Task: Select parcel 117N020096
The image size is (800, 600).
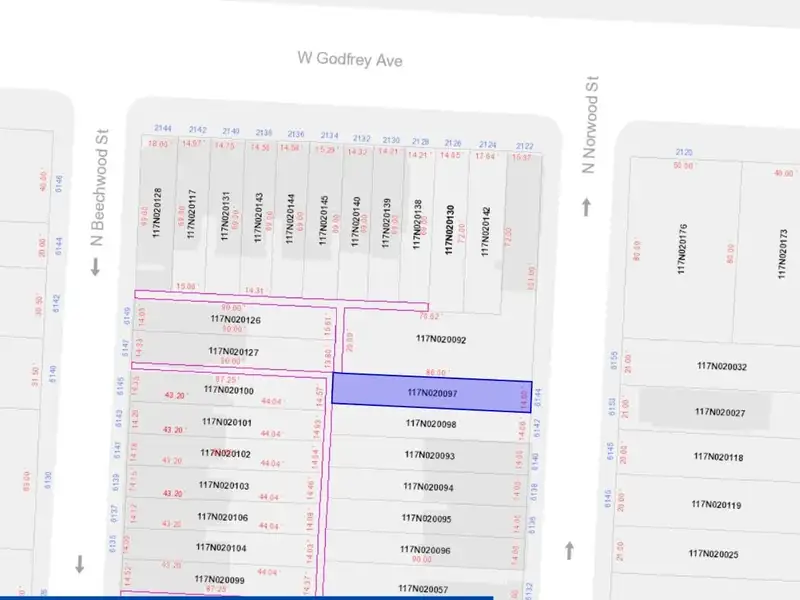Action: (426, 550)
